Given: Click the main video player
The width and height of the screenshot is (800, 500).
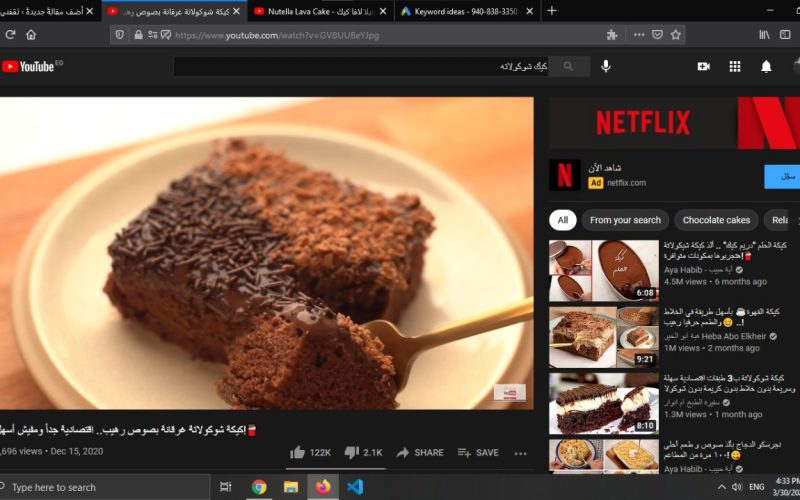Looking at the screenshot, I should click(x=266, y=253).
